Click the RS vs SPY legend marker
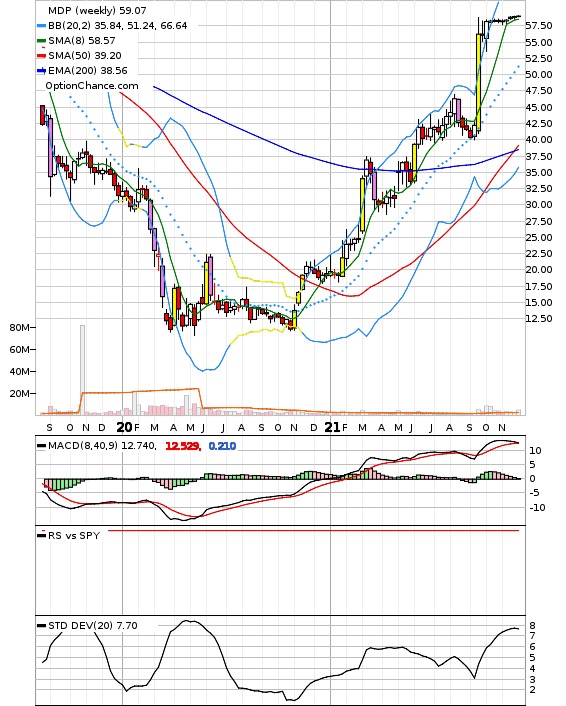Screen dimensions: 566x706 (41, 535)
